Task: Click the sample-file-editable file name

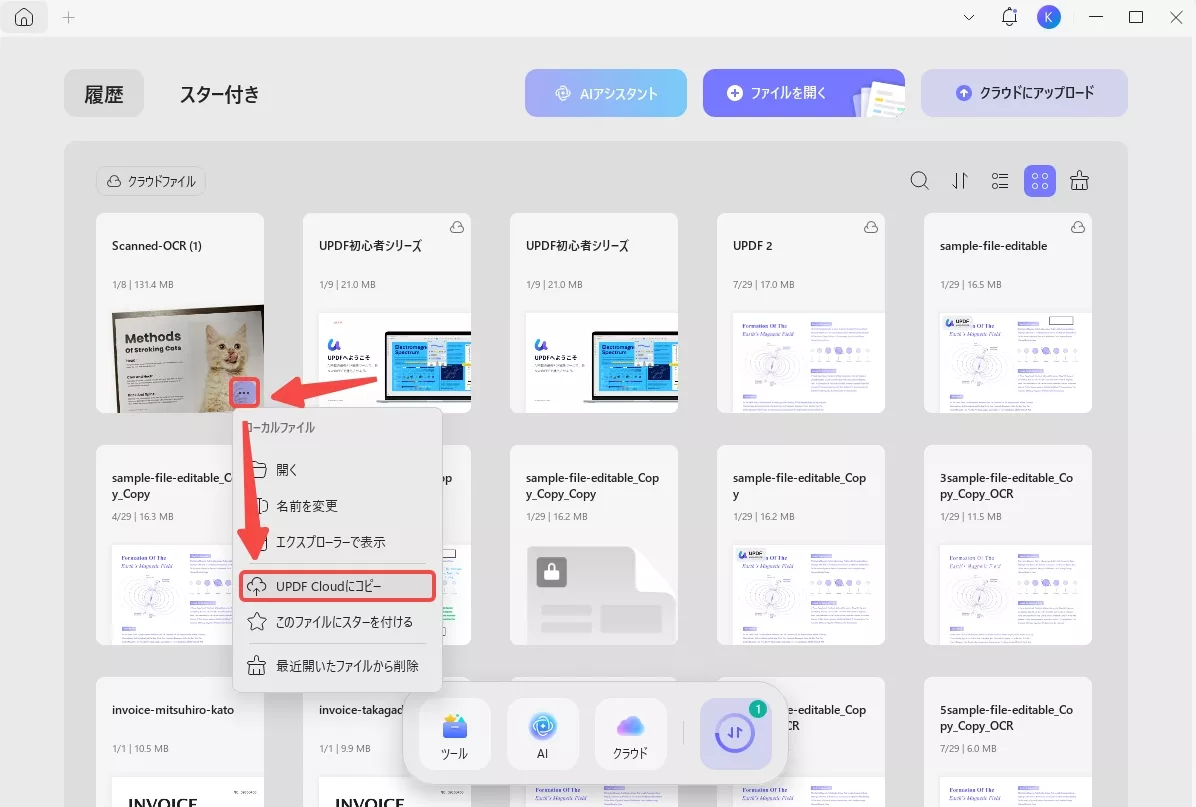Action: 993,246
